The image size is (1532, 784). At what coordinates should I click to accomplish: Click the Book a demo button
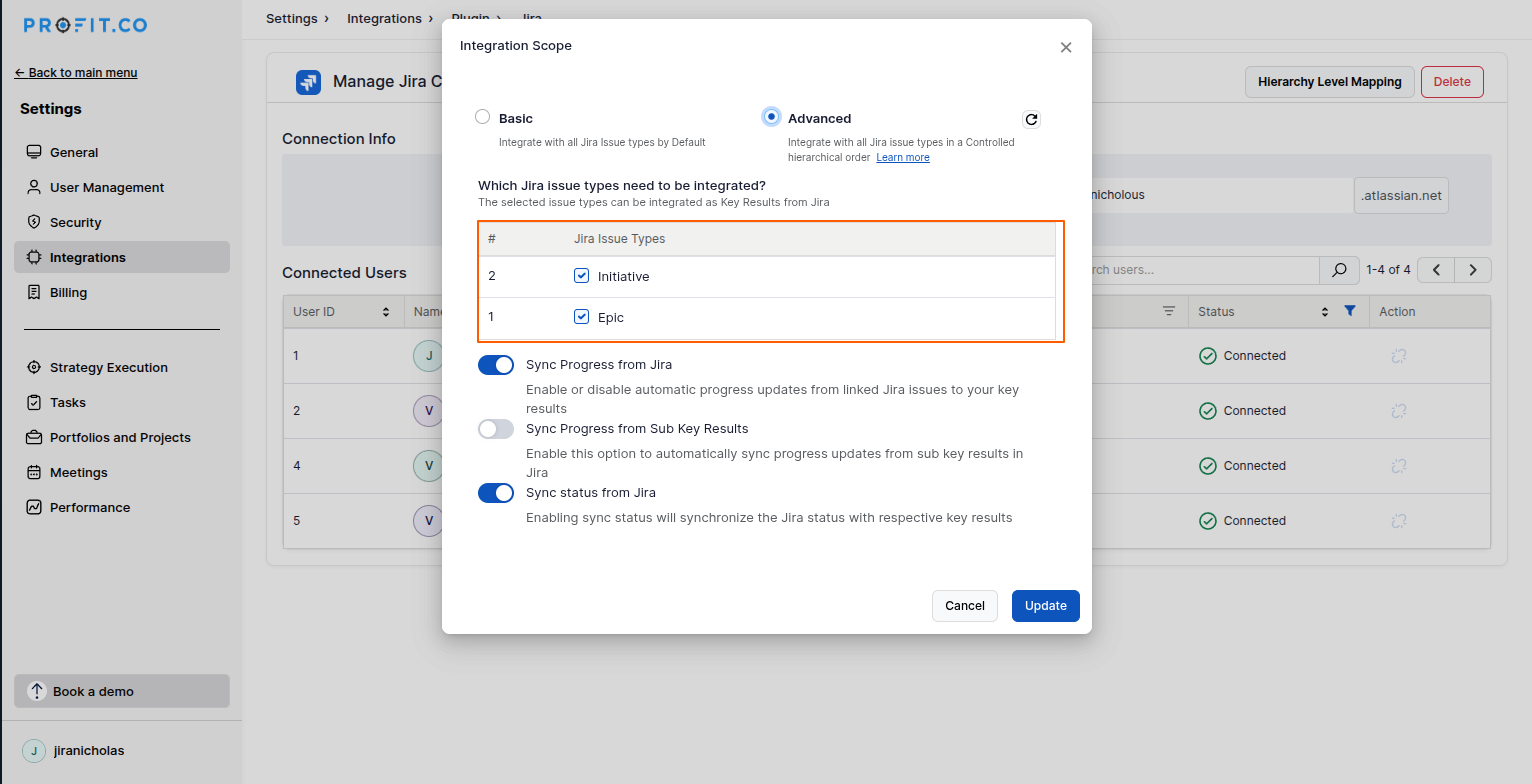[122, 691]
